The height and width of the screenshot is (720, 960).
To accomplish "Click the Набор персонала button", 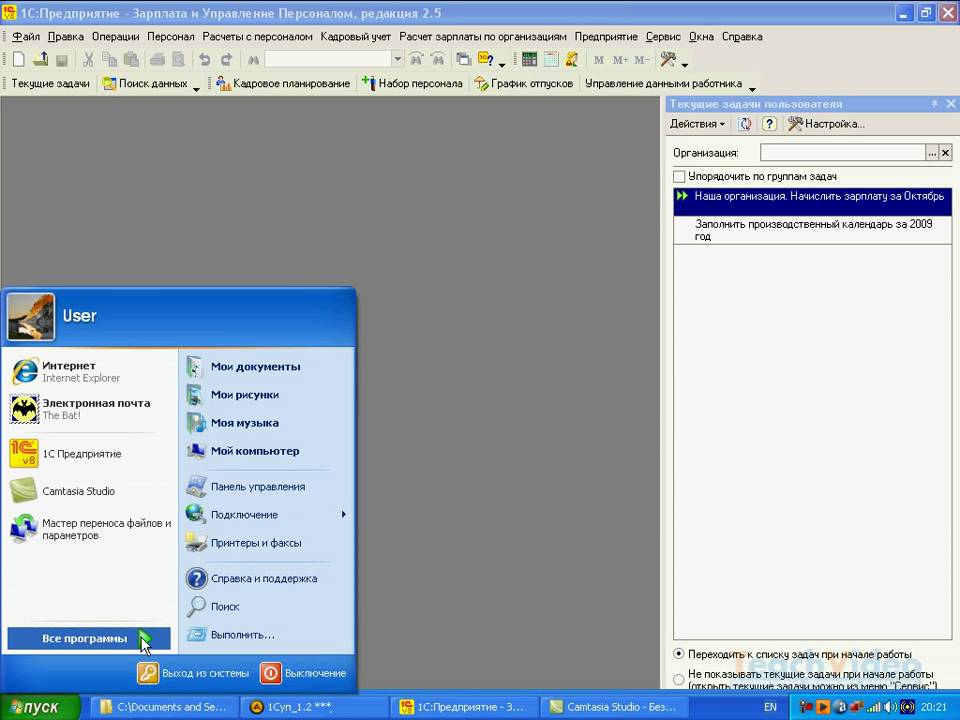I will click(x=412, y=83).
